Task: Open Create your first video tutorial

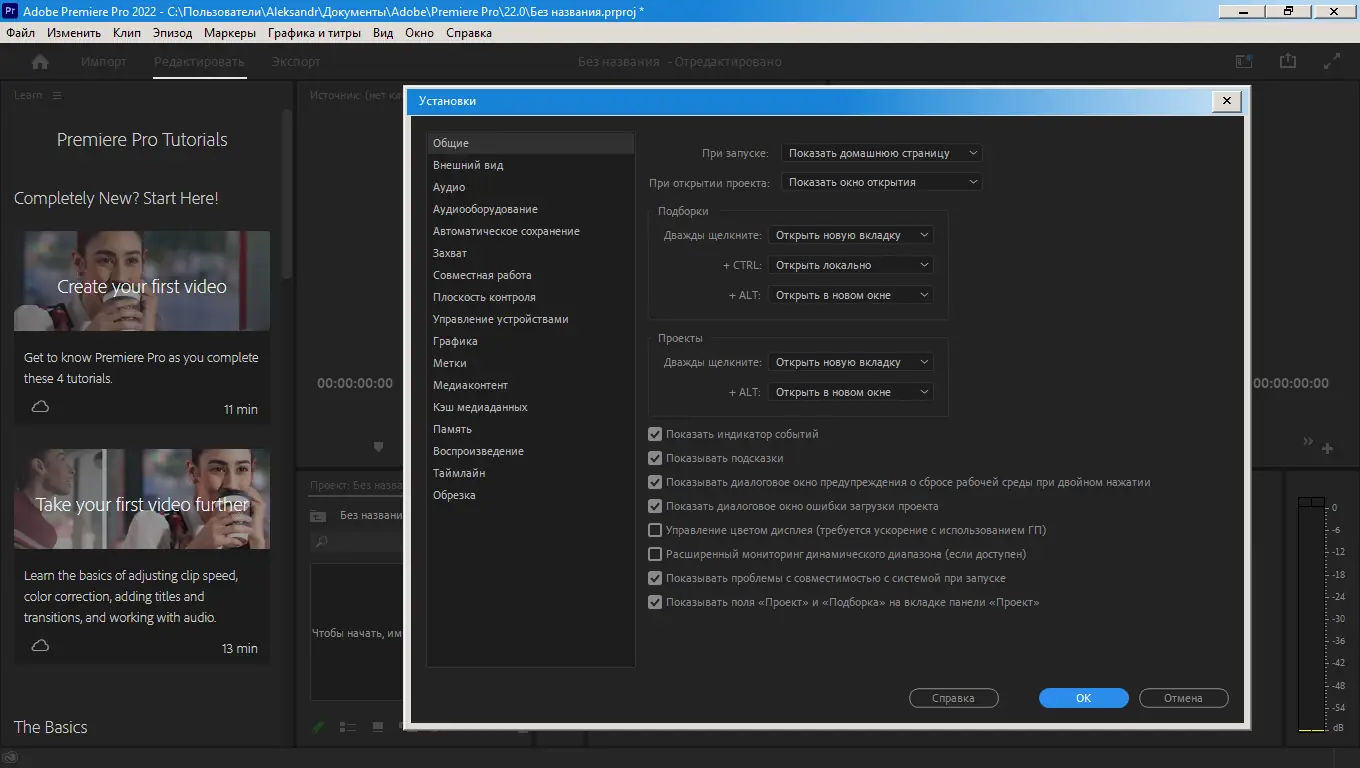Action: pos(142,281)
